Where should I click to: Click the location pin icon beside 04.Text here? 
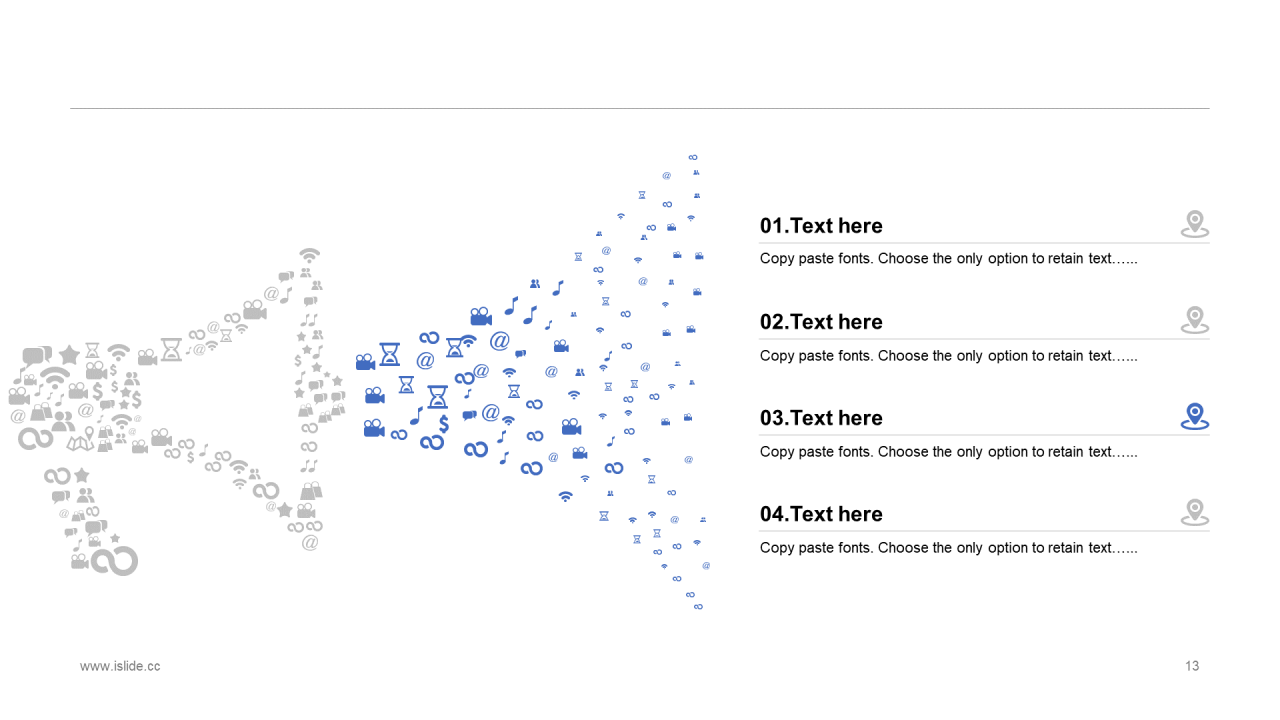pyautogui.click(x=1194, y=512)
